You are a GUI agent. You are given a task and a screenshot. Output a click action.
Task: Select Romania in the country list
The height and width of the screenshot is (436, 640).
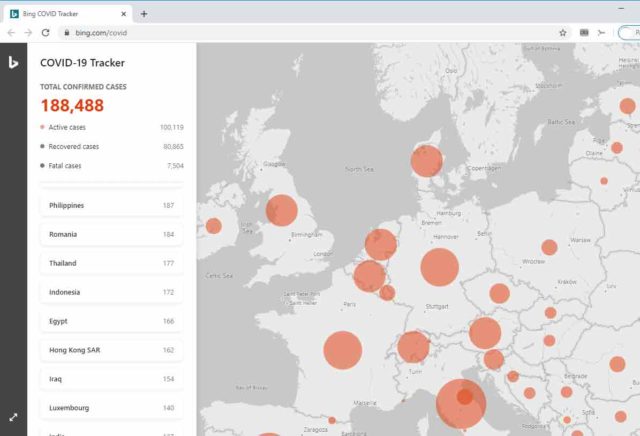111,234
